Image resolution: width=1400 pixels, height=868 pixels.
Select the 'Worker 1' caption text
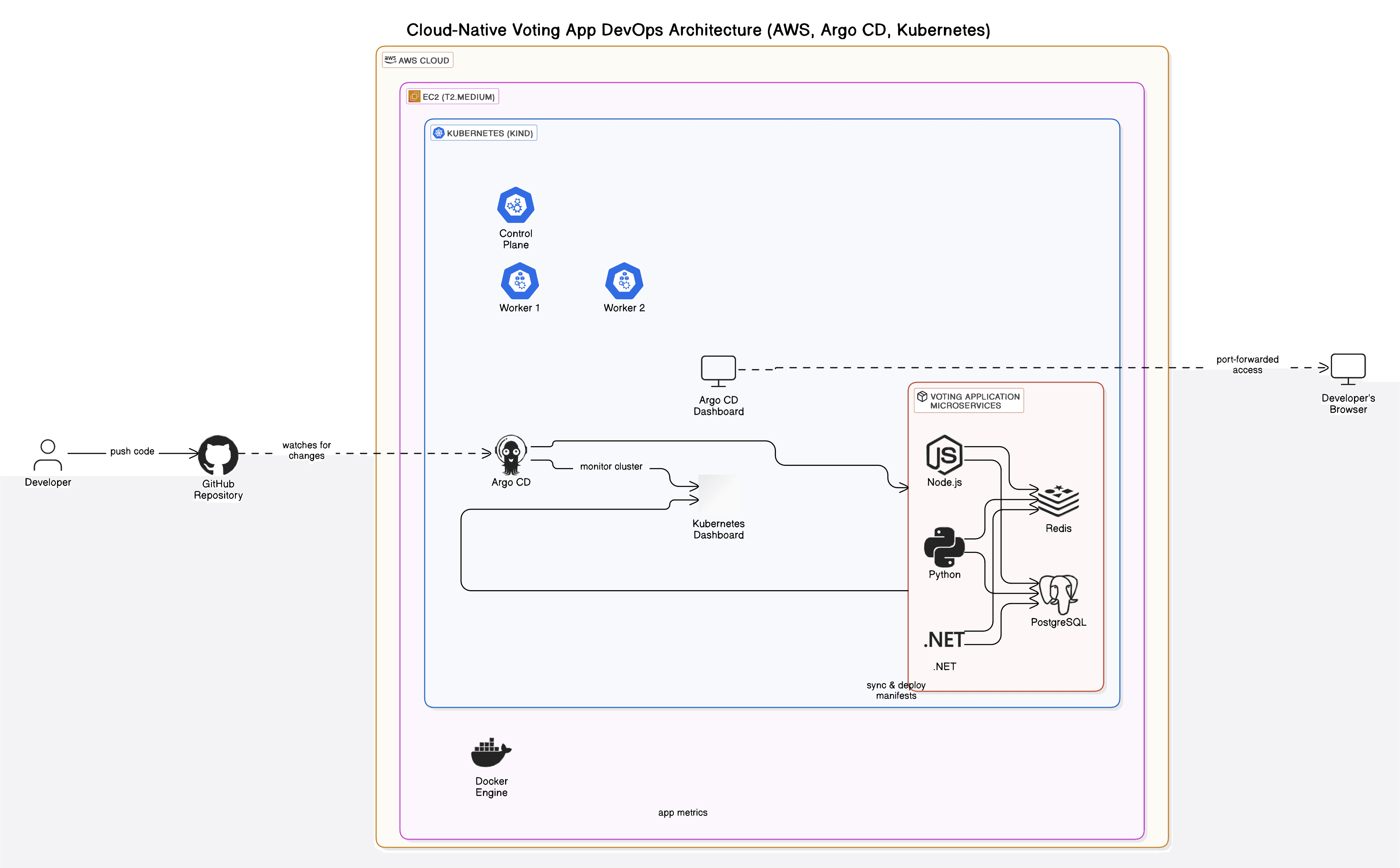[519, 308]
